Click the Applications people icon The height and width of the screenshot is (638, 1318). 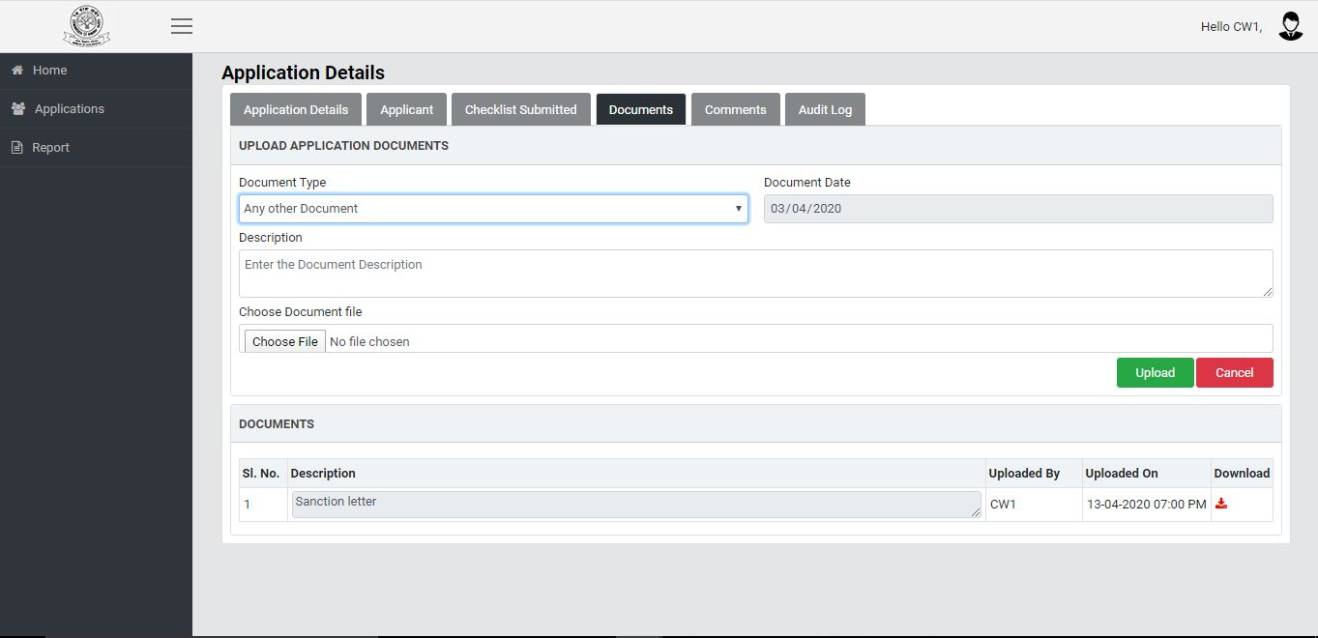[x=17, y=109]
